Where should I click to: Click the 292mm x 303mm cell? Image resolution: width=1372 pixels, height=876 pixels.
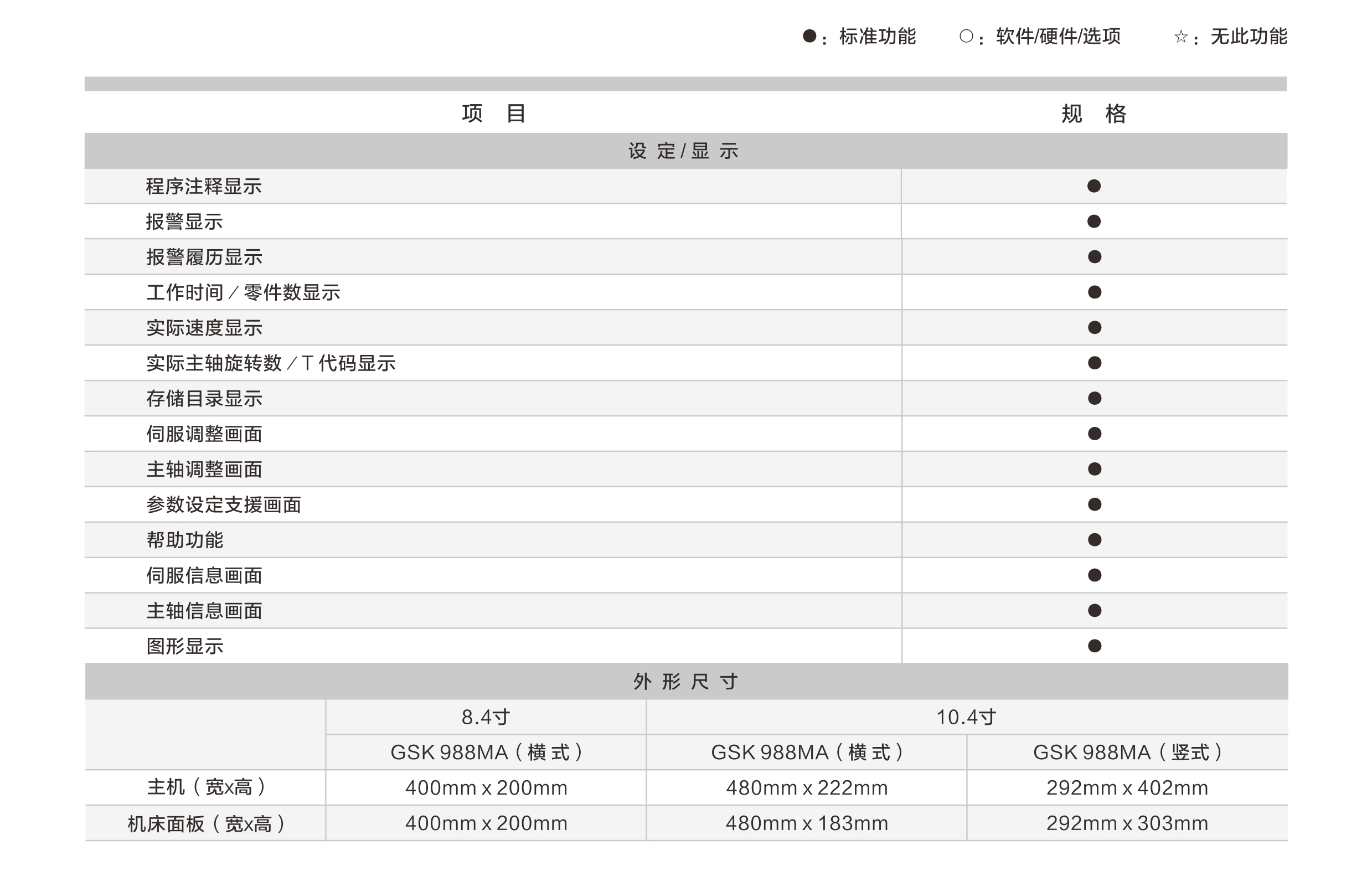[x=1127, y=823]
